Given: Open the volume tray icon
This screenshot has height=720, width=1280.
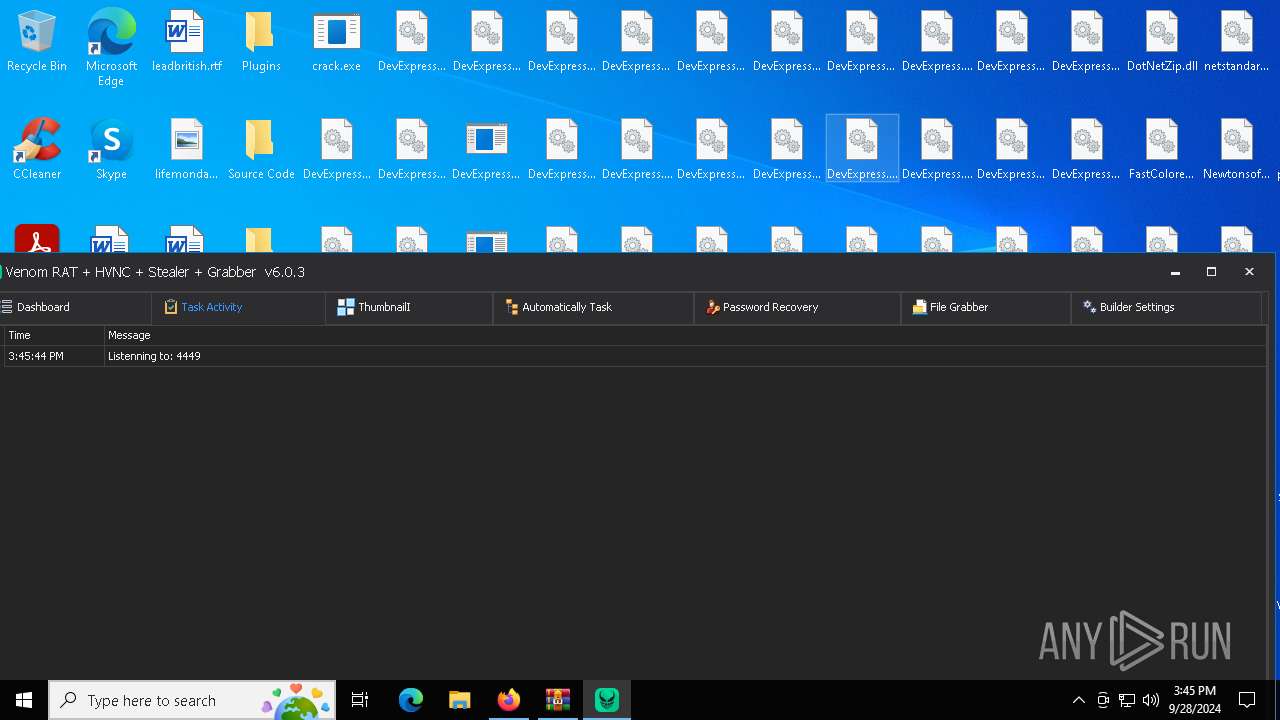Looking at the screenshot, I should [x=1151, y=700].
